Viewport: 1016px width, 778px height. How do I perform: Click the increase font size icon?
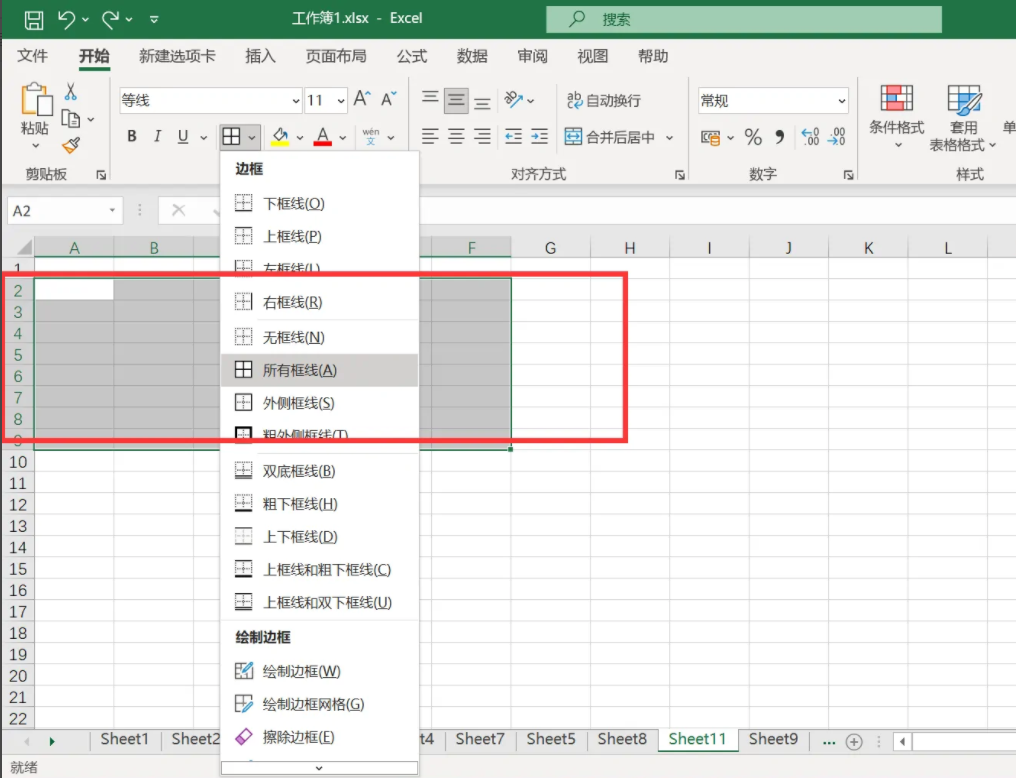pos(362,99)
